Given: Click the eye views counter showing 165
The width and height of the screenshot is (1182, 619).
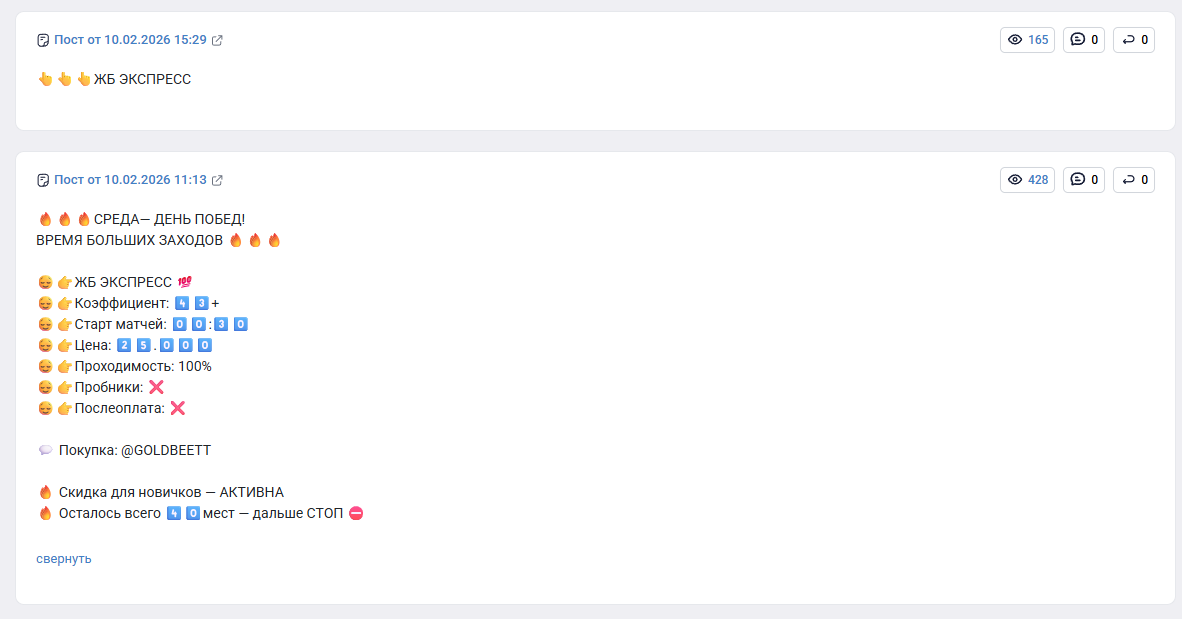Looking at the screenshot, I should click(x=1027, y=40).
